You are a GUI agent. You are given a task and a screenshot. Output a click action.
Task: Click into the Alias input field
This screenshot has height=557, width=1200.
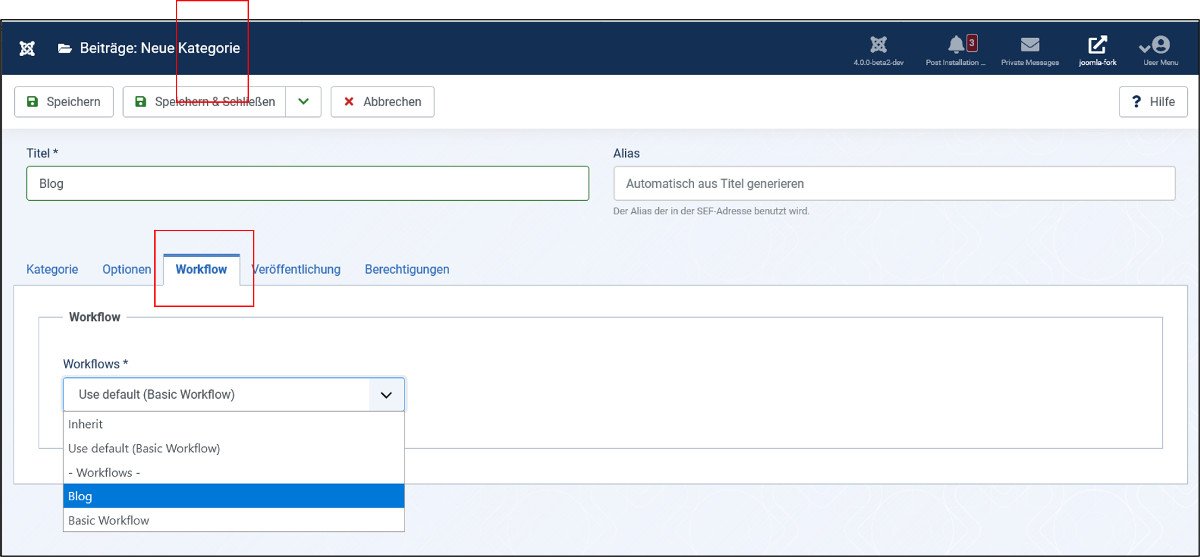(894, 183)
